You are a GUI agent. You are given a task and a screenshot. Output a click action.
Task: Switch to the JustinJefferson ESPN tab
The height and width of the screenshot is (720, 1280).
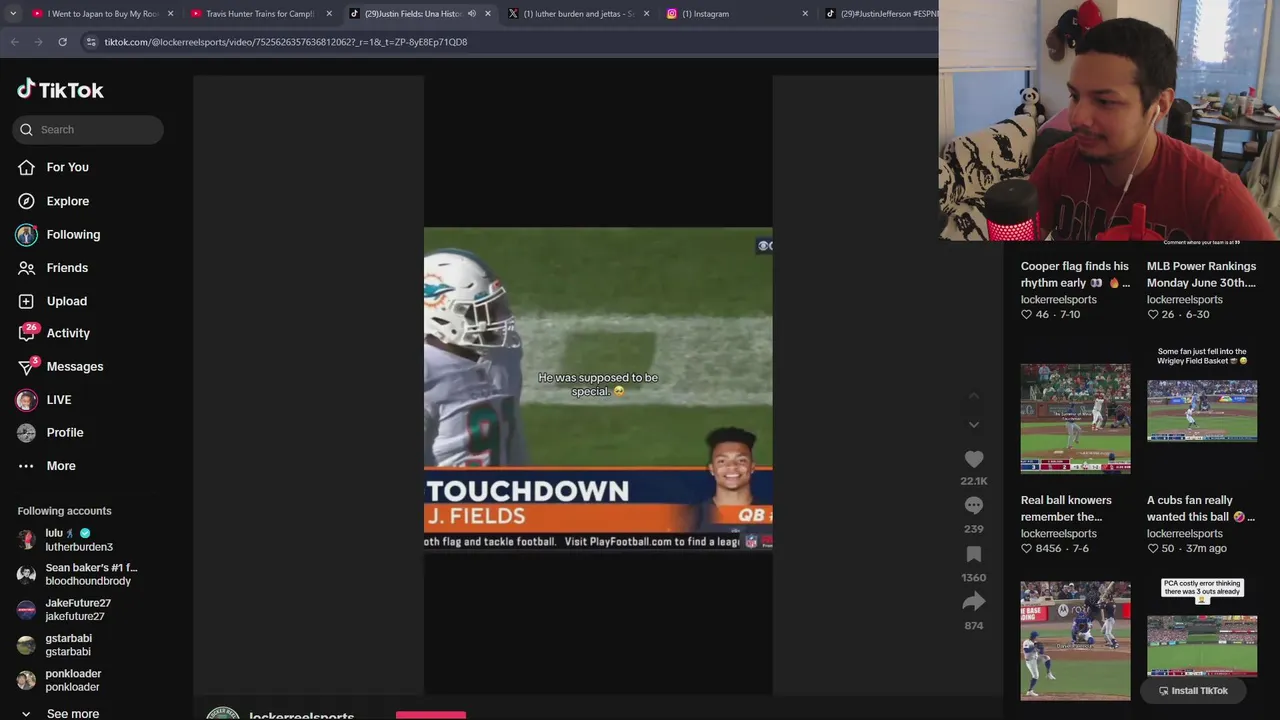[880, 14]
